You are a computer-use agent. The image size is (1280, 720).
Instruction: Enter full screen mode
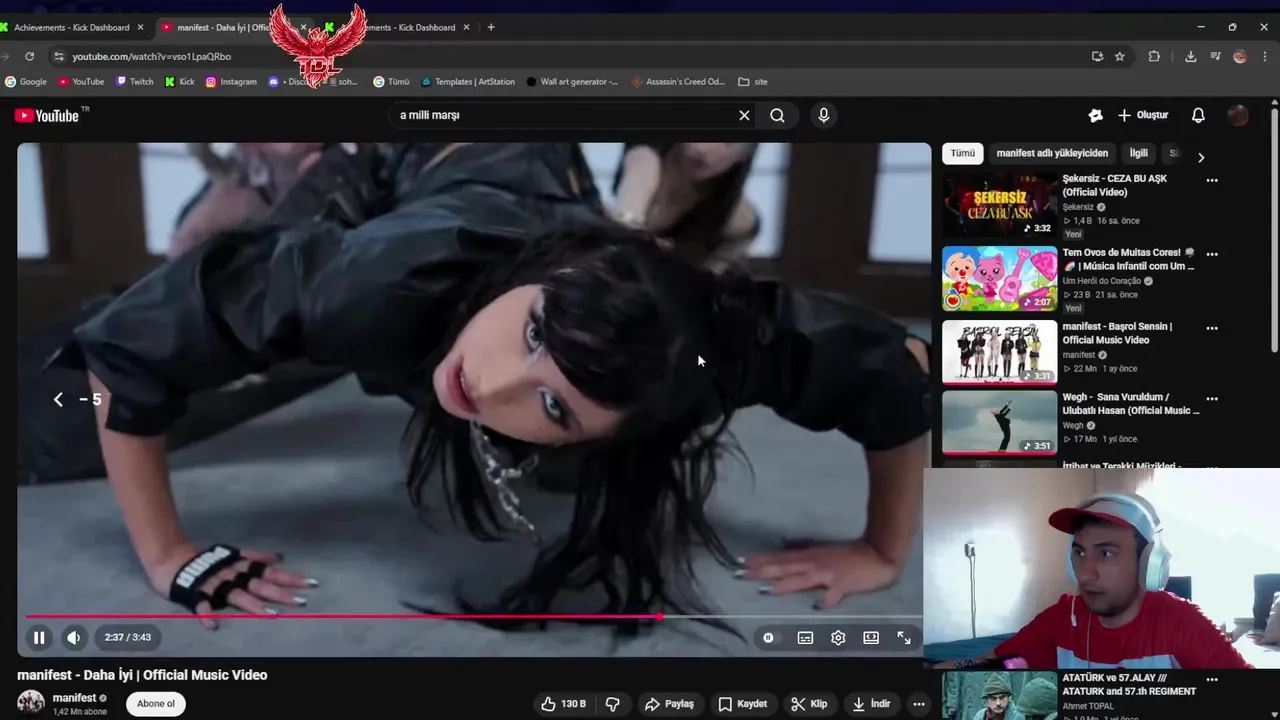[x=904, y=637]
